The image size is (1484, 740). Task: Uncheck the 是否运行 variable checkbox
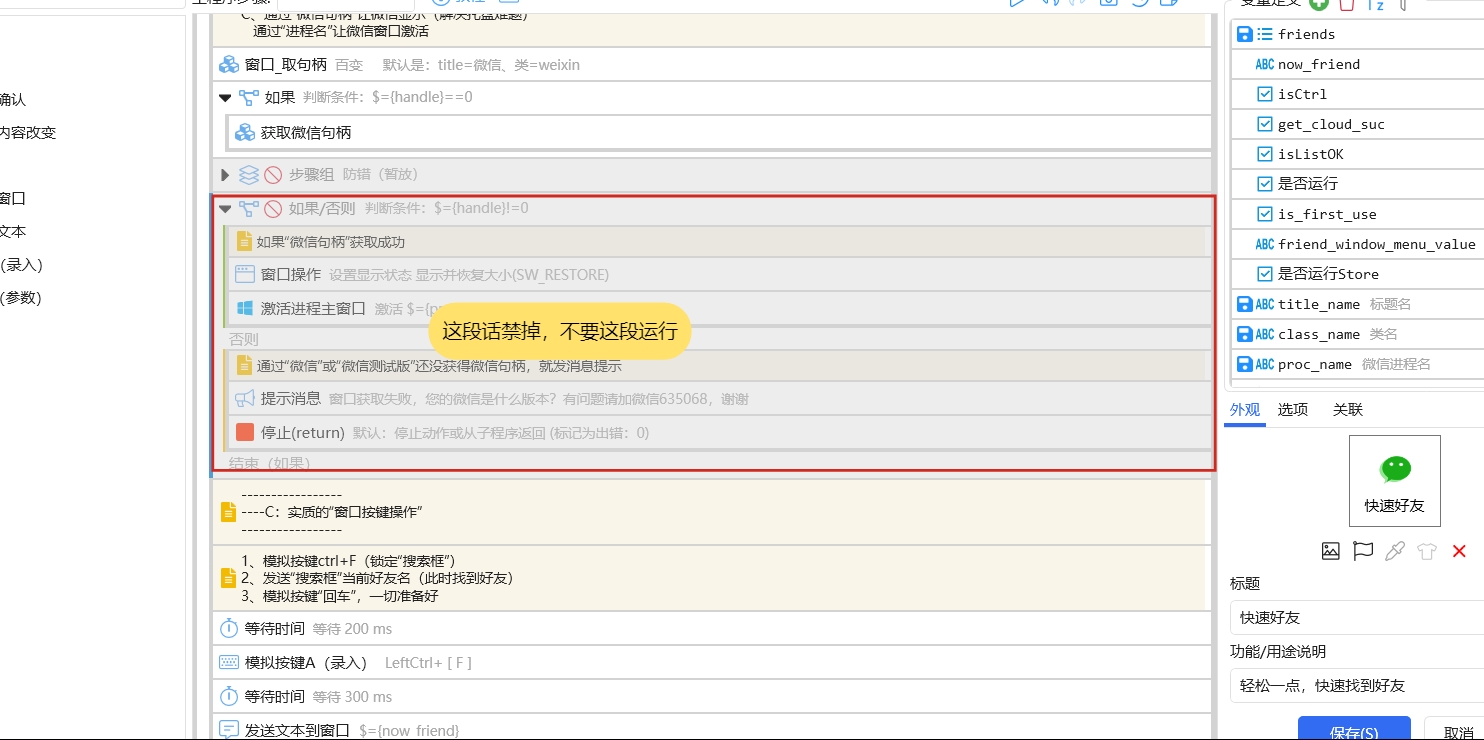pos(1265,184)
